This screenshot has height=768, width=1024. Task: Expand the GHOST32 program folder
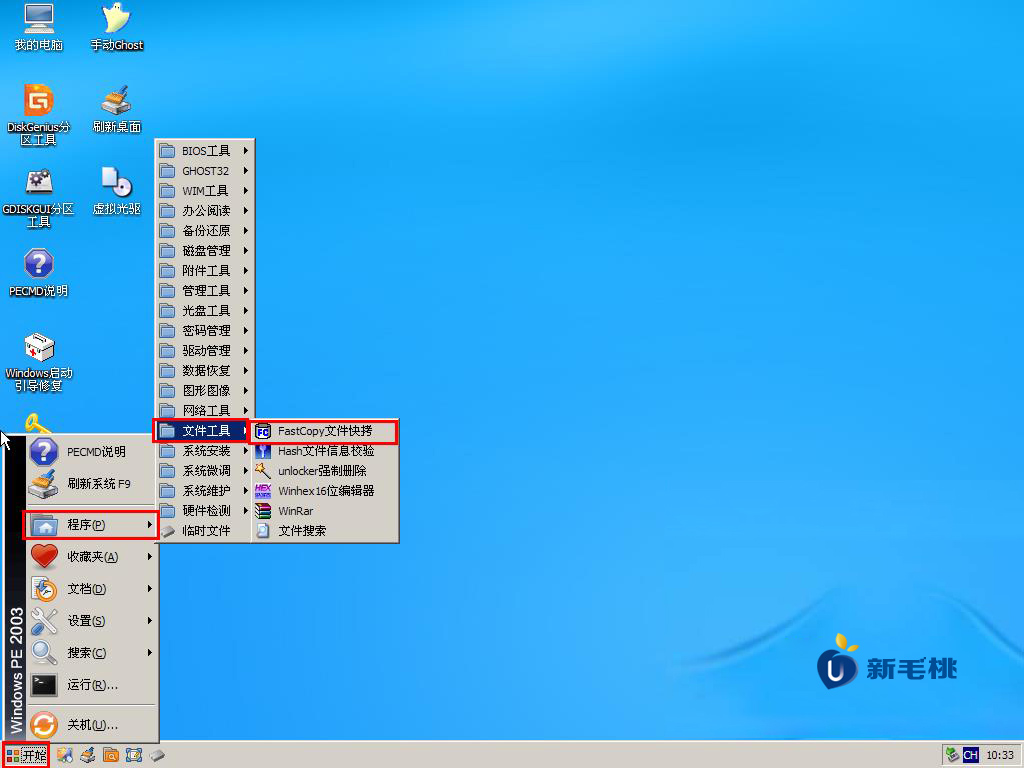[204, 171]
